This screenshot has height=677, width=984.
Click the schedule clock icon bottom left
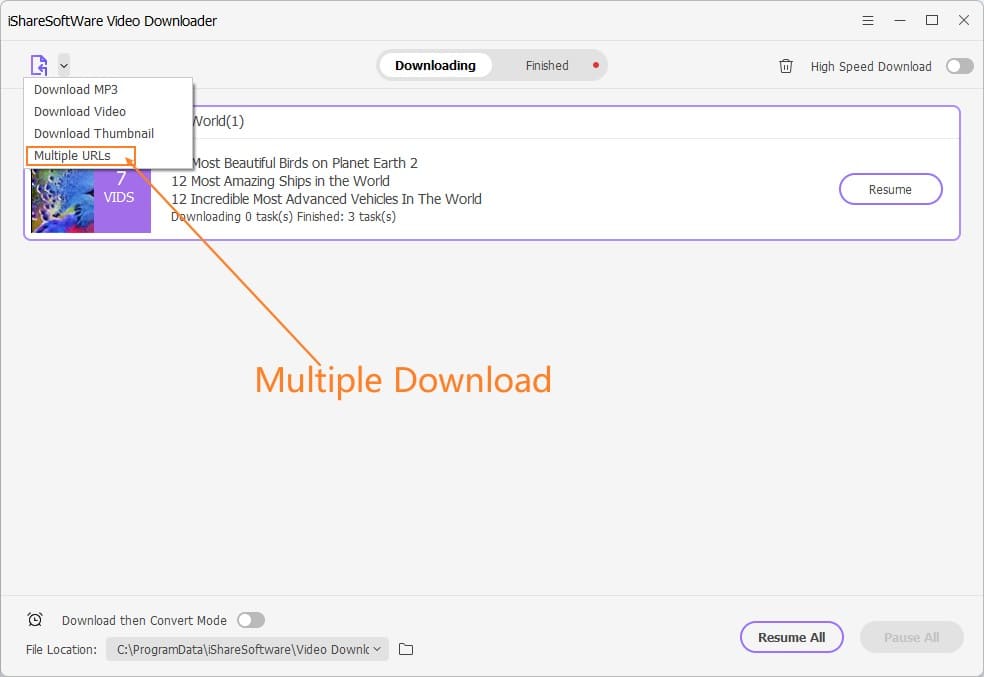click(x=35, y=620)
